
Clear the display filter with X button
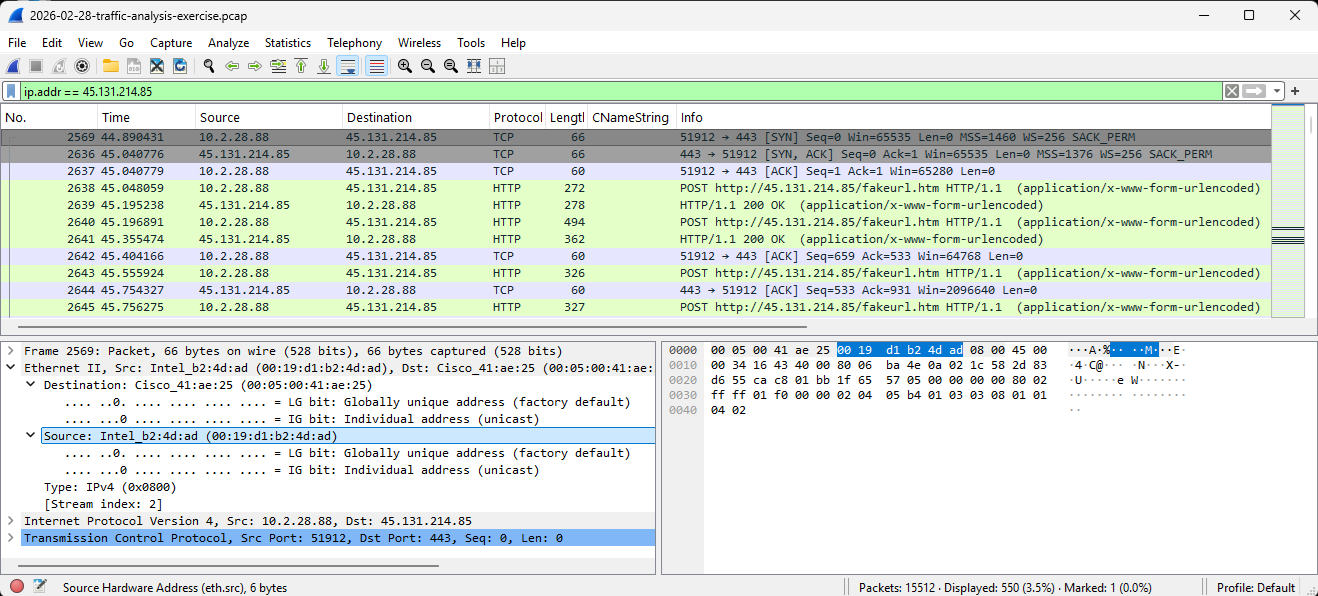1232,91
